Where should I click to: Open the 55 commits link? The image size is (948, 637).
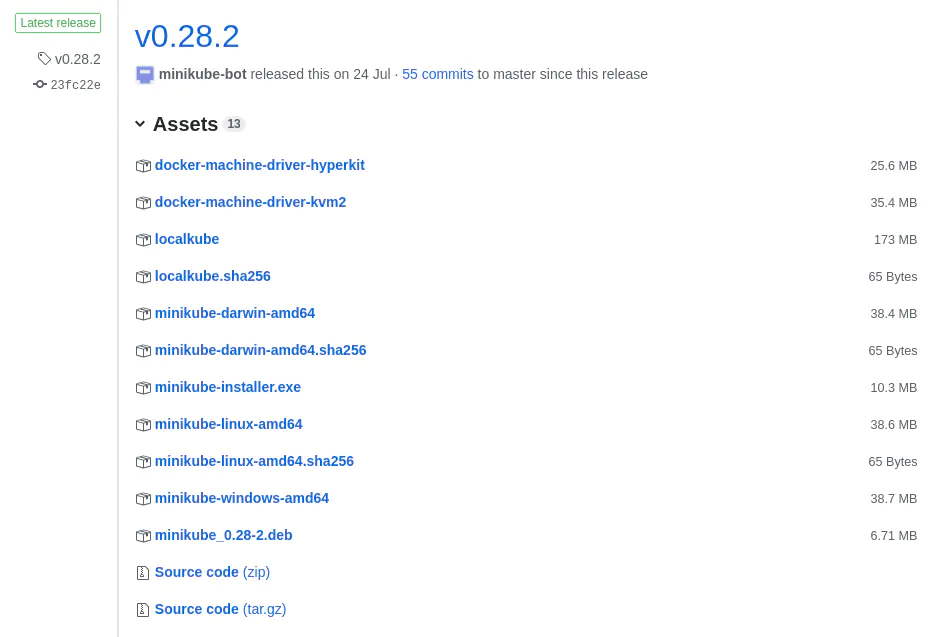(437, 74)
